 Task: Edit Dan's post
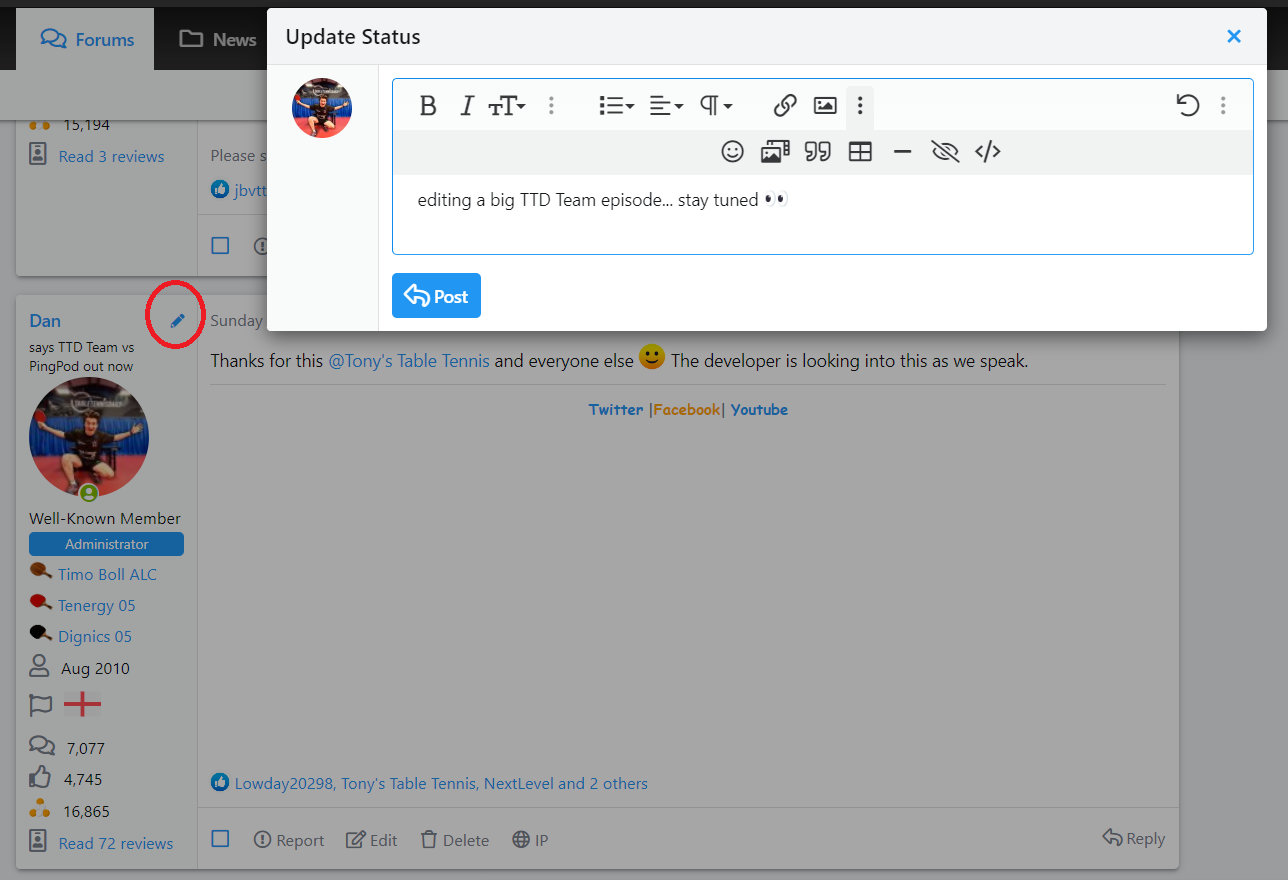(x=372, y=840)
